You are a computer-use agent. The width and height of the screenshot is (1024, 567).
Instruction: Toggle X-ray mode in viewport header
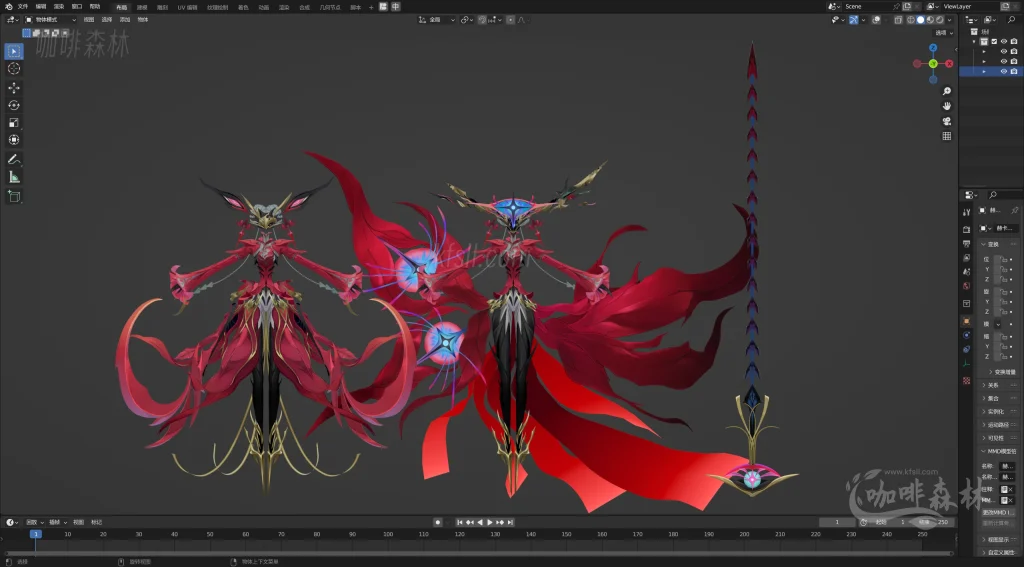898,20
